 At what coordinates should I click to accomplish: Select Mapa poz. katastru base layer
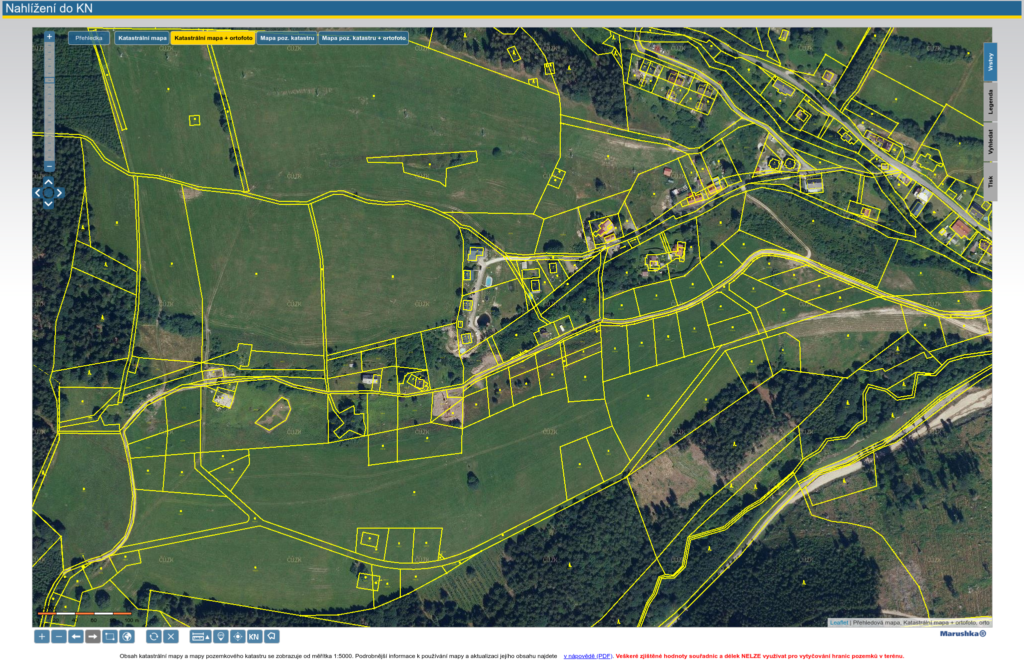[x=287, y=38]
